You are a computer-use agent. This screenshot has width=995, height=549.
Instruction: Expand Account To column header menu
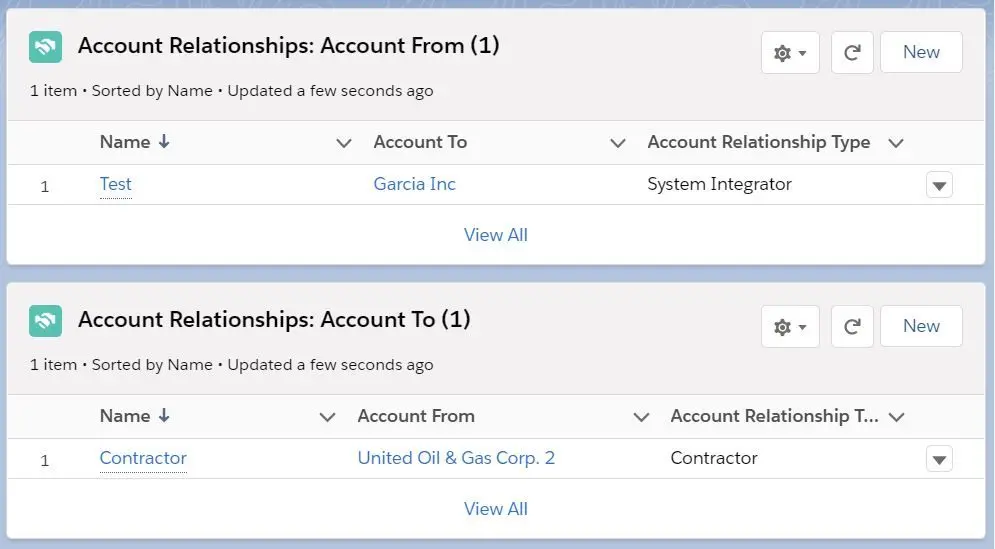pos(617,143)
